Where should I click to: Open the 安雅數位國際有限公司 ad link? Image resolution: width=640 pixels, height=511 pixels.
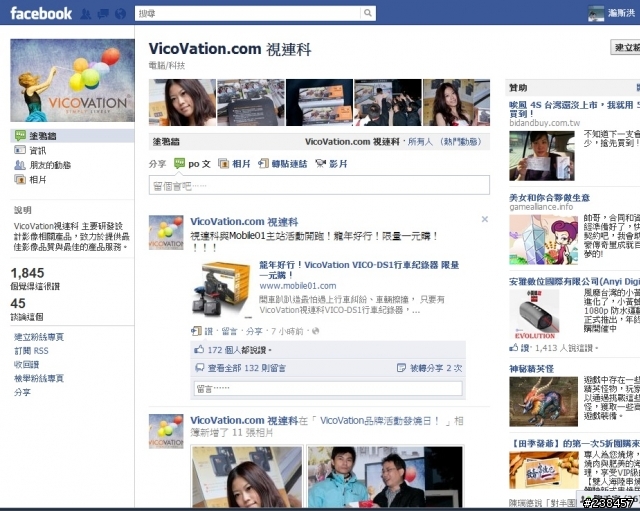pos(574,281)
